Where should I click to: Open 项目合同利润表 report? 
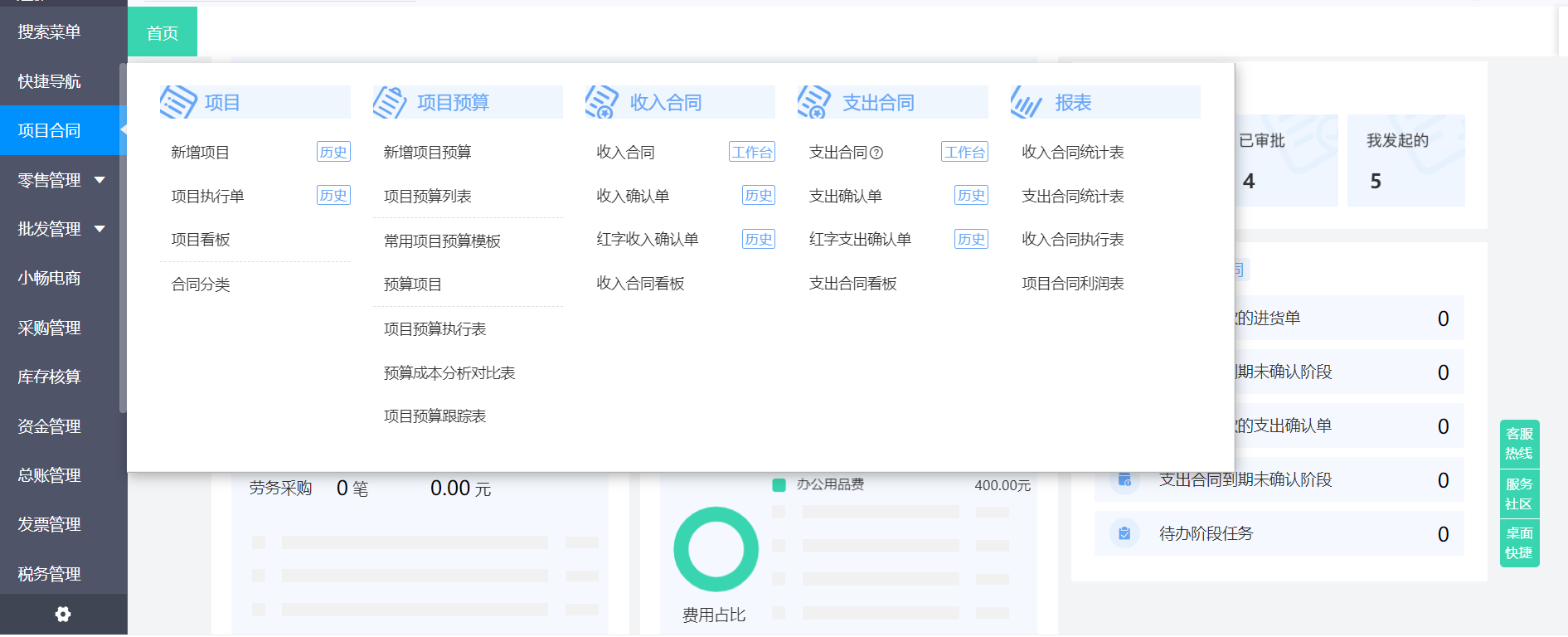[x=1073, y=284]
